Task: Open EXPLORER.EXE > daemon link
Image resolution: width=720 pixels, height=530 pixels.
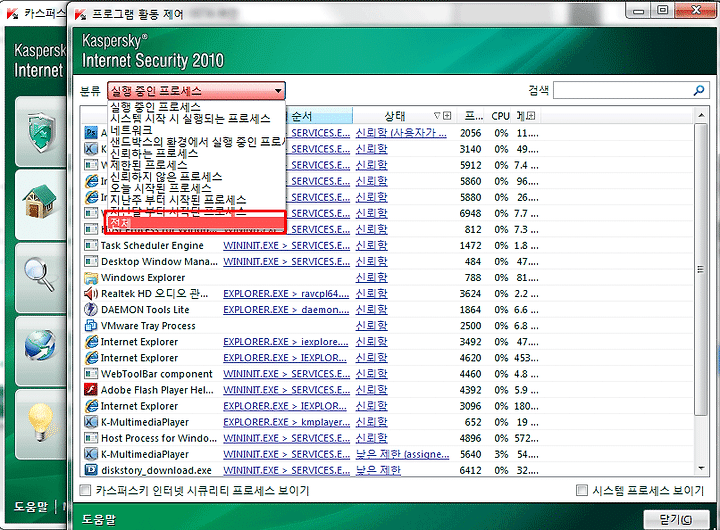Action: pyautogui.click(x=286, y=310)
